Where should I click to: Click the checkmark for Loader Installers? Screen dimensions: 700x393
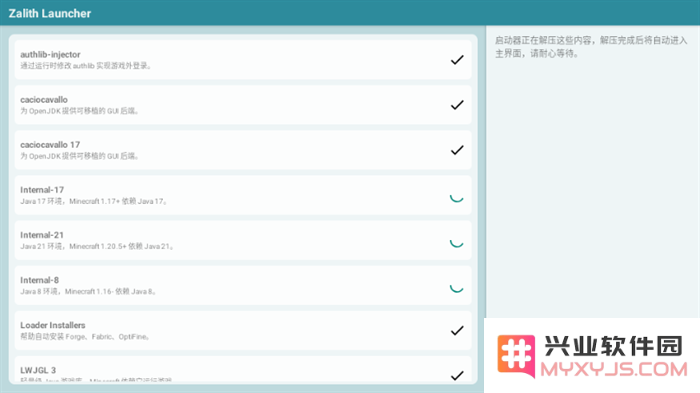click(x=457, y=330)
